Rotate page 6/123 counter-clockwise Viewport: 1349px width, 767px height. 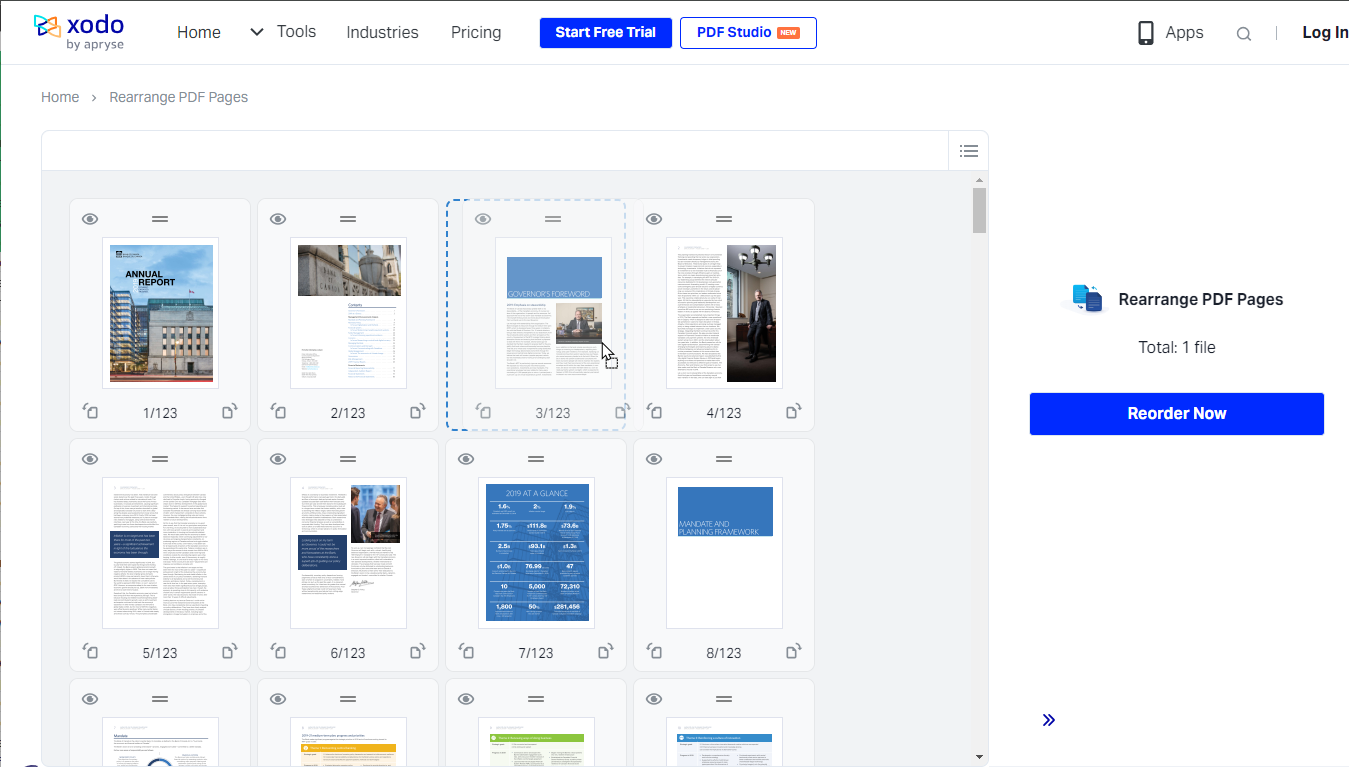coord(278,651)
